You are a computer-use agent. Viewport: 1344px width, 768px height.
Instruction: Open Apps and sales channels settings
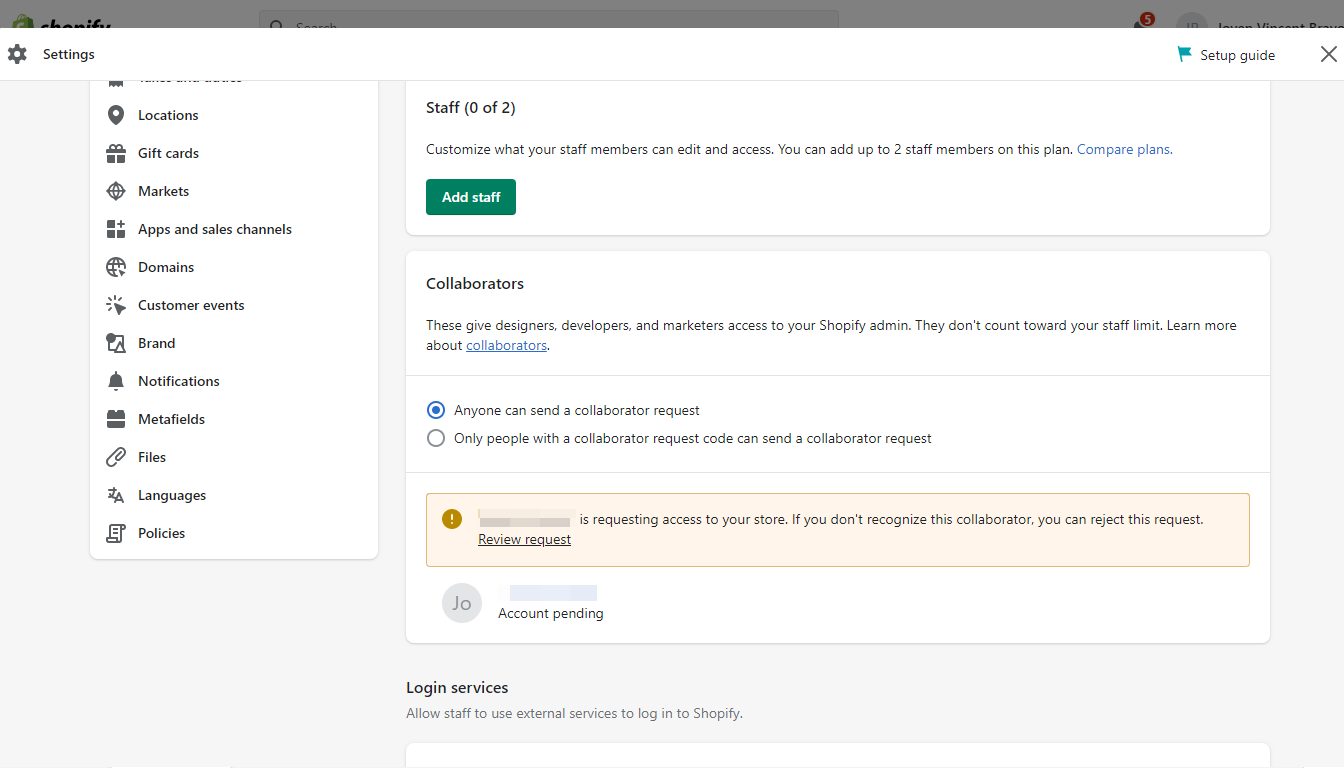coord(212,228)
